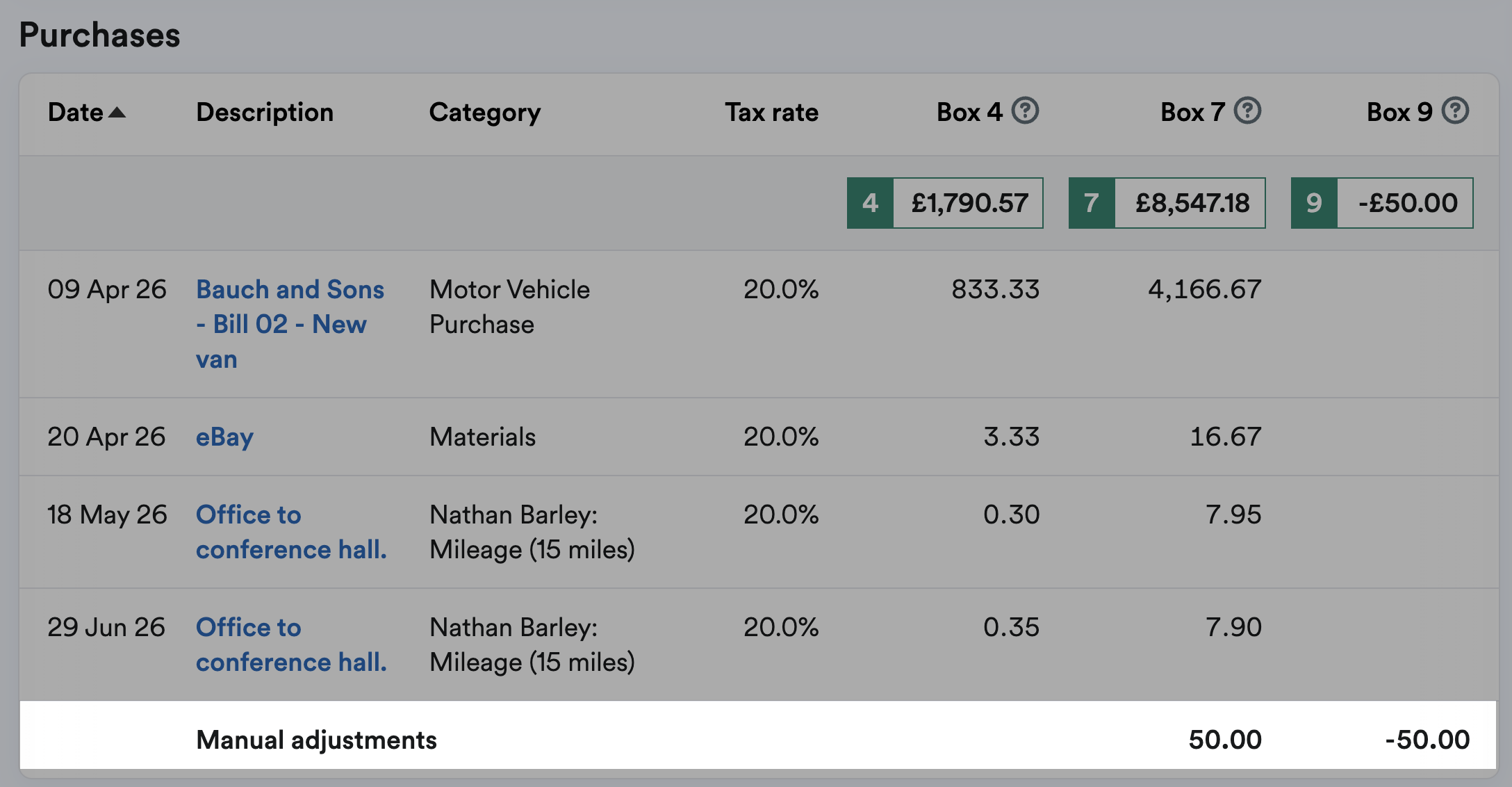Screen dimensions: 1512x787
Task: Click the Motor Vehicle Purchase category cell
Action: tap(509, 307)
